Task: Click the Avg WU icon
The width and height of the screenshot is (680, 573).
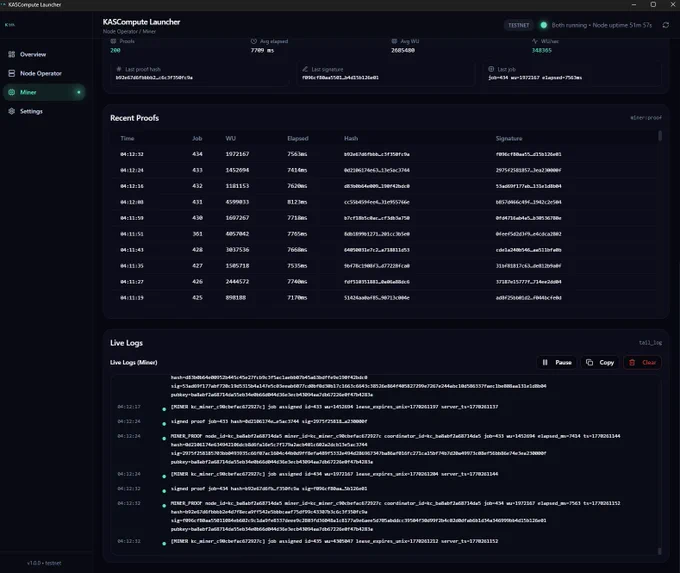Action: 394,41
